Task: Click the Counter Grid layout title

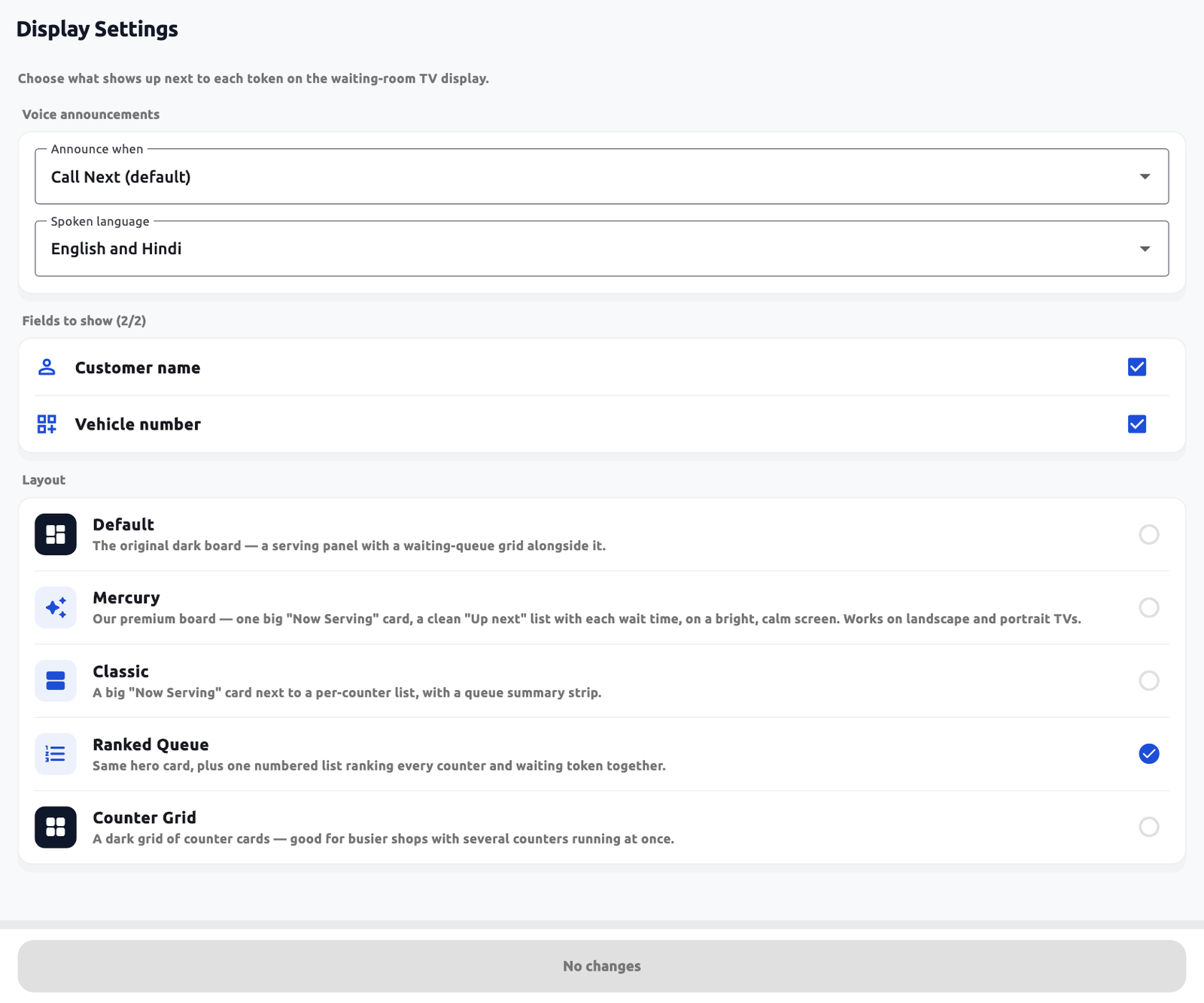Action: click(x=144, y=818)
